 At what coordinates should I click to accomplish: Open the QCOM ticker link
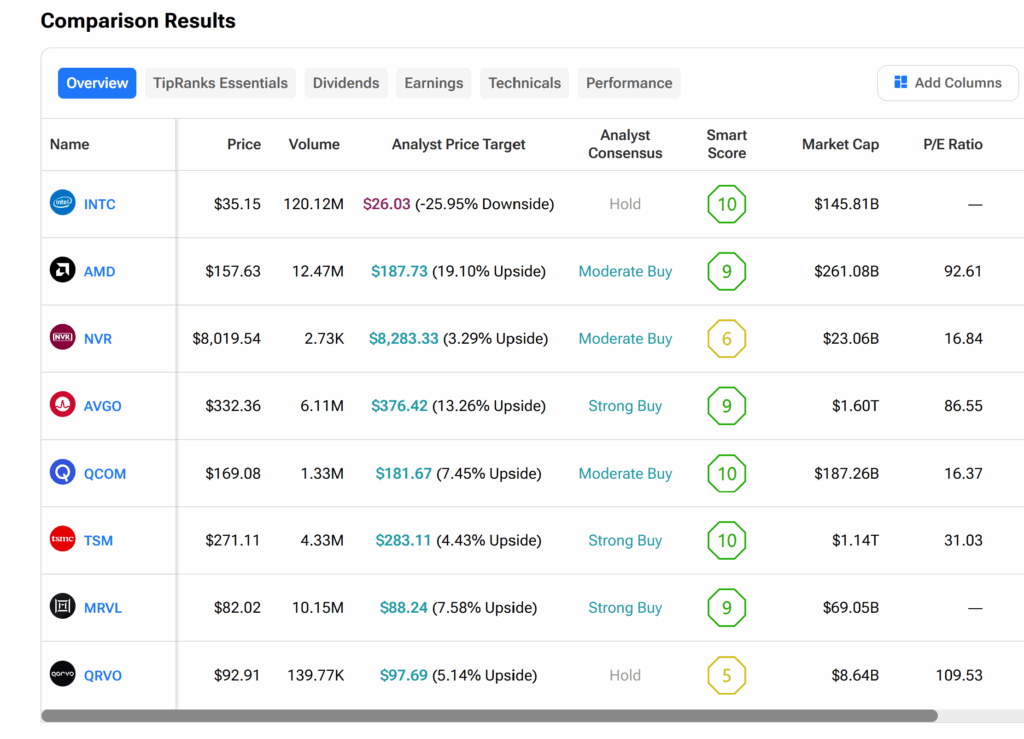(x=105, y=474)
